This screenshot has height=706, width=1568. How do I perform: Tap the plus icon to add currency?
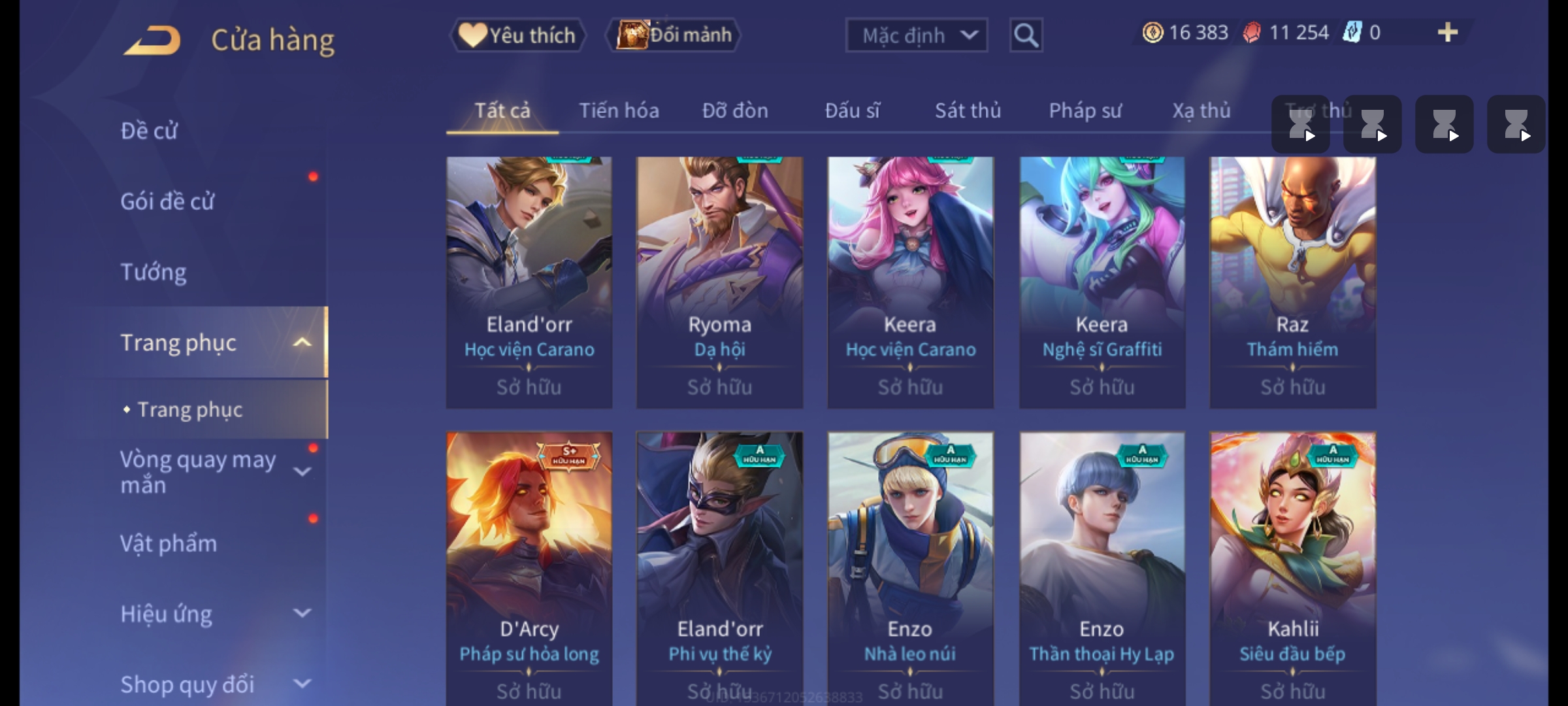coord(1448,32)
